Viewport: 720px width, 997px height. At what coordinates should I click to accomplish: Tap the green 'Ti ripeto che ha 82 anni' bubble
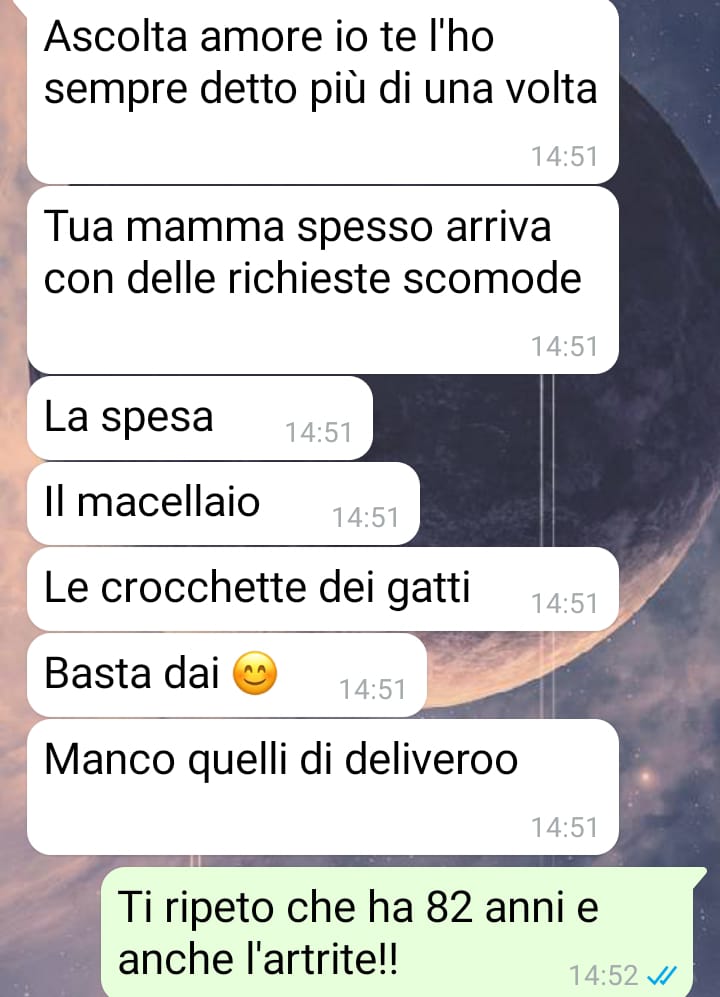[x=403, y=932]
